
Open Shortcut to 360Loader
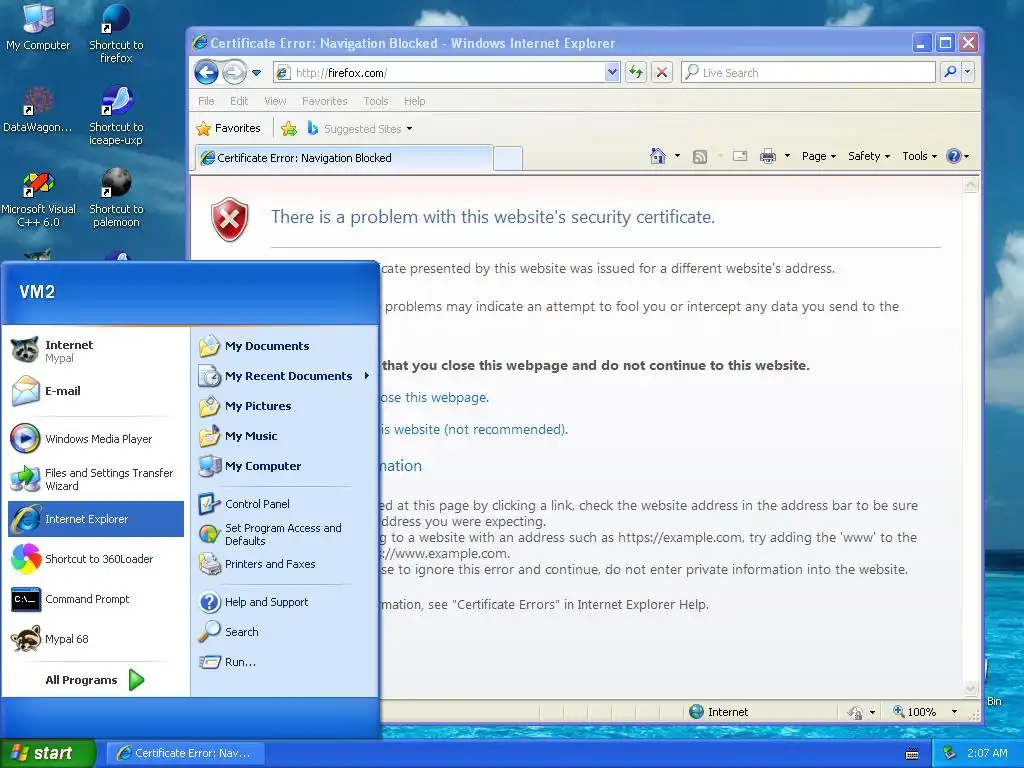point(95,559)
